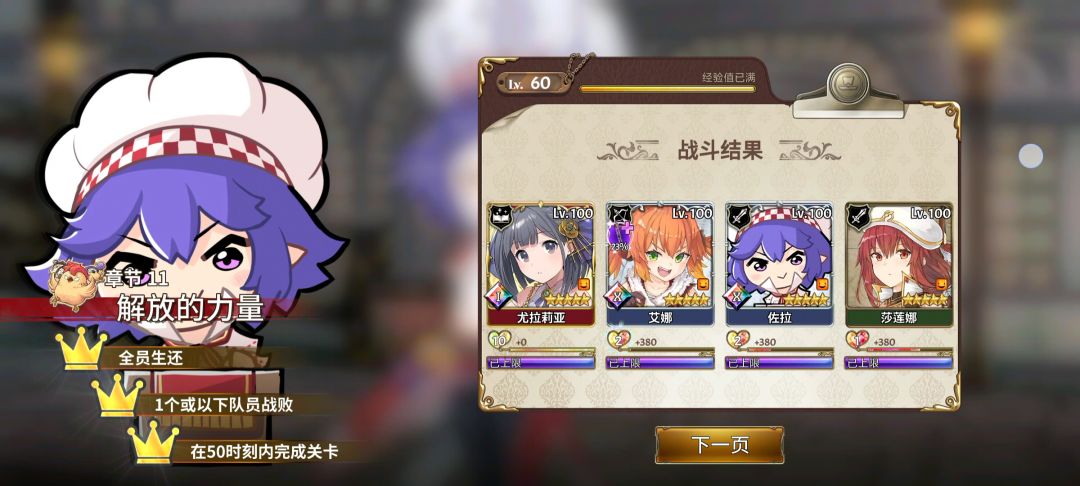Screen dimensions: 1080x486
Task: Click the 解放的力量 stage title banner
Action: tap(190, 308)
